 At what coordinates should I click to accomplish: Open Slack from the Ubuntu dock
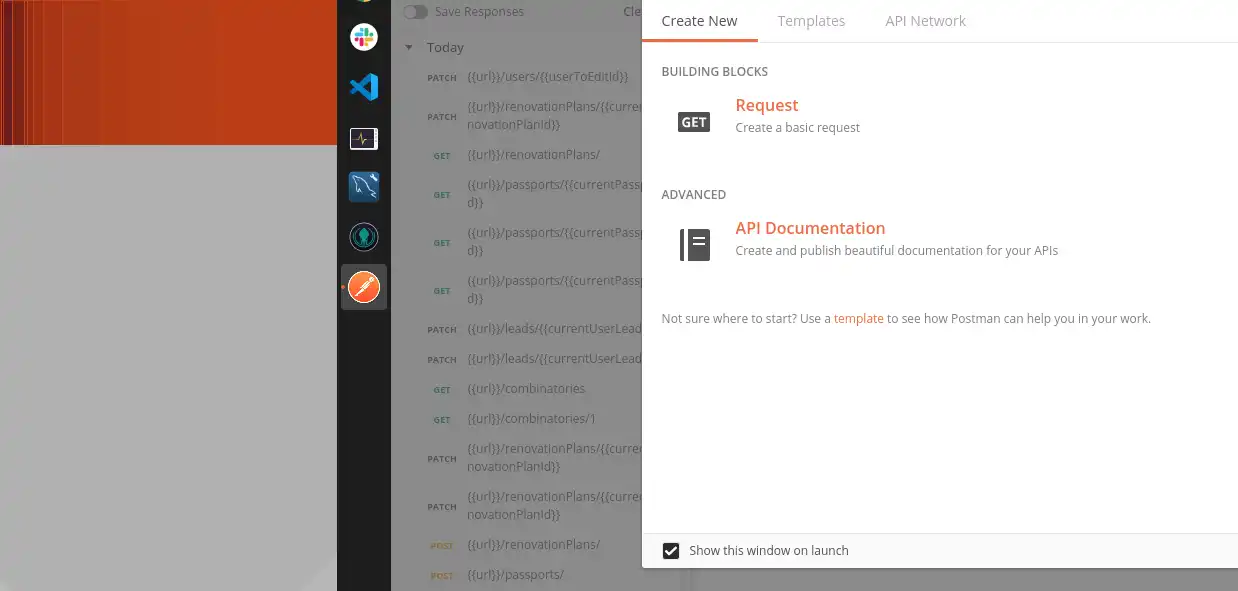364,38
